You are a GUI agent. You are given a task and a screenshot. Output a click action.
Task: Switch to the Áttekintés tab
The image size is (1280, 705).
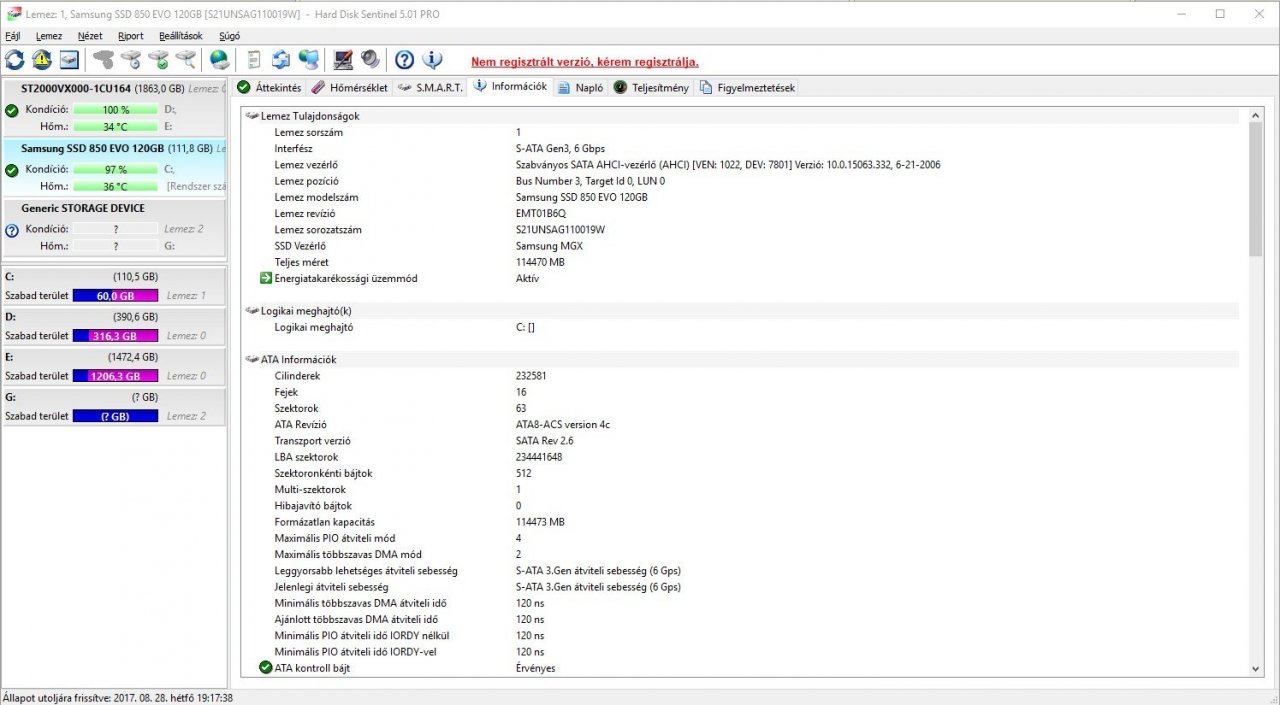tap(269, 88)
